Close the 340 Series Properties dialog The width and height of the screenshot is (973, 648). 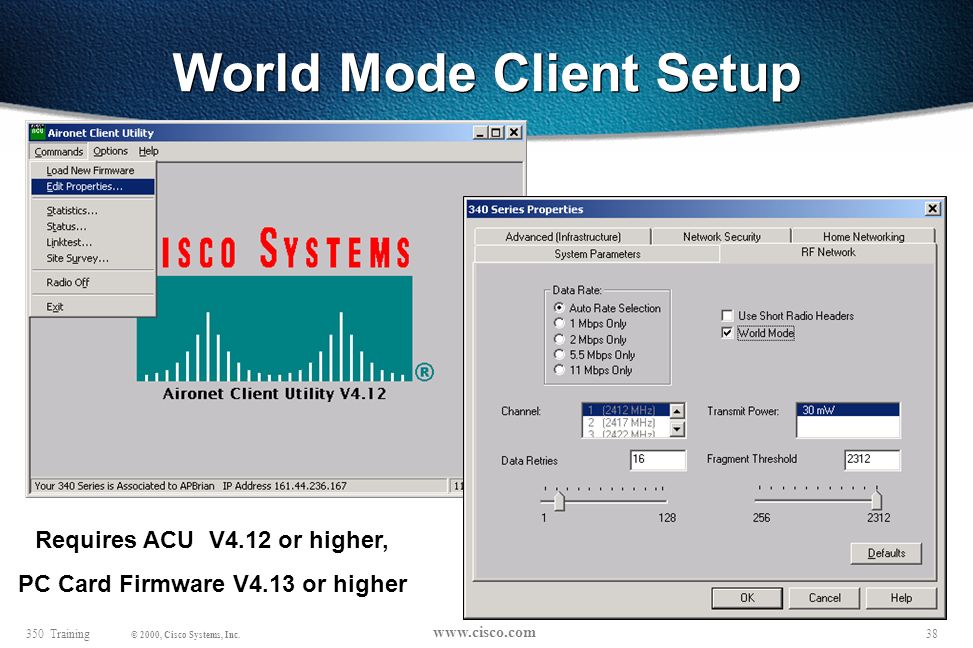click(932, 209)
